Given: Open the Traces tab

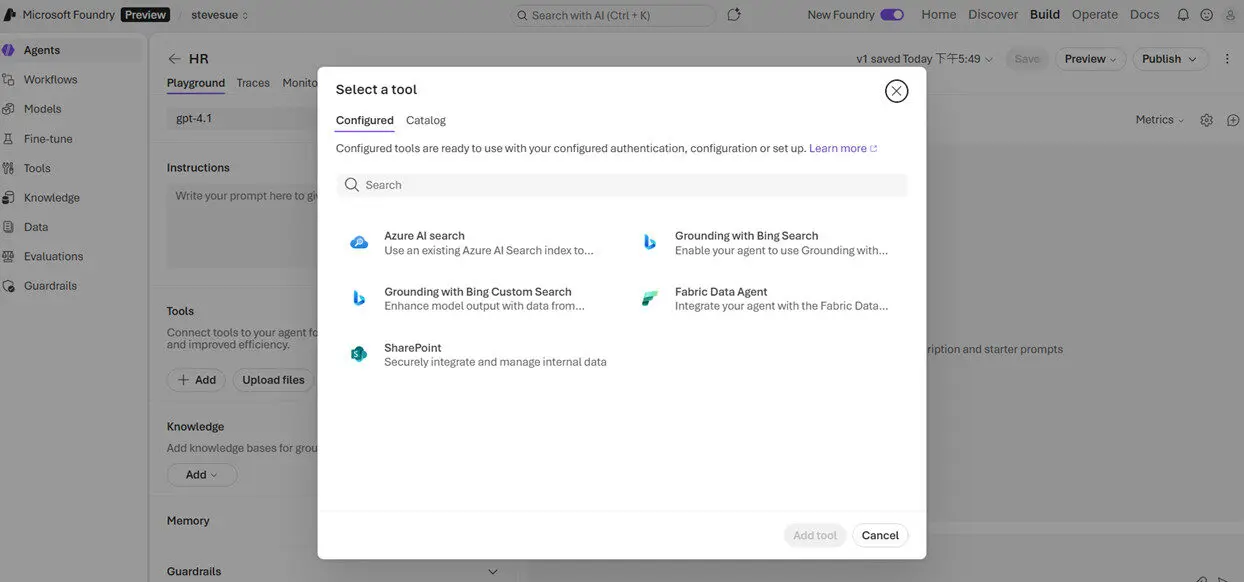Looking at the screenshot, I should pyautogui.click(x=253, y=83).
